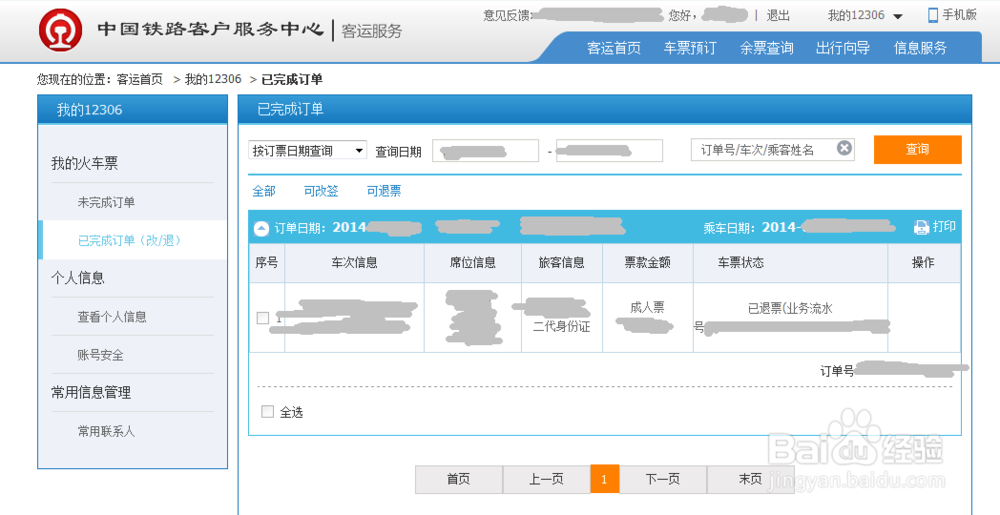This screenshot has height=515, width=1000.
Task: Click the 退出 logout link
Action: point(778,16)
